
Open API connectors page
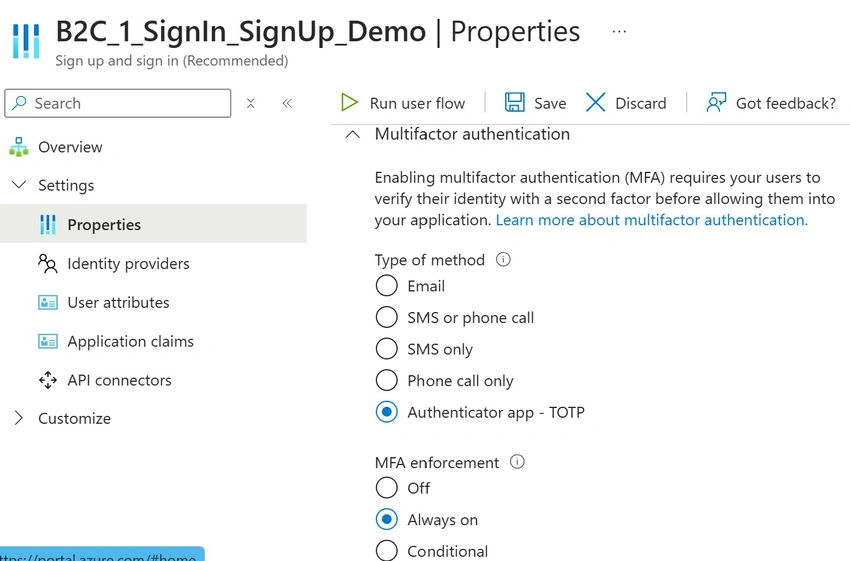[119, 380]
